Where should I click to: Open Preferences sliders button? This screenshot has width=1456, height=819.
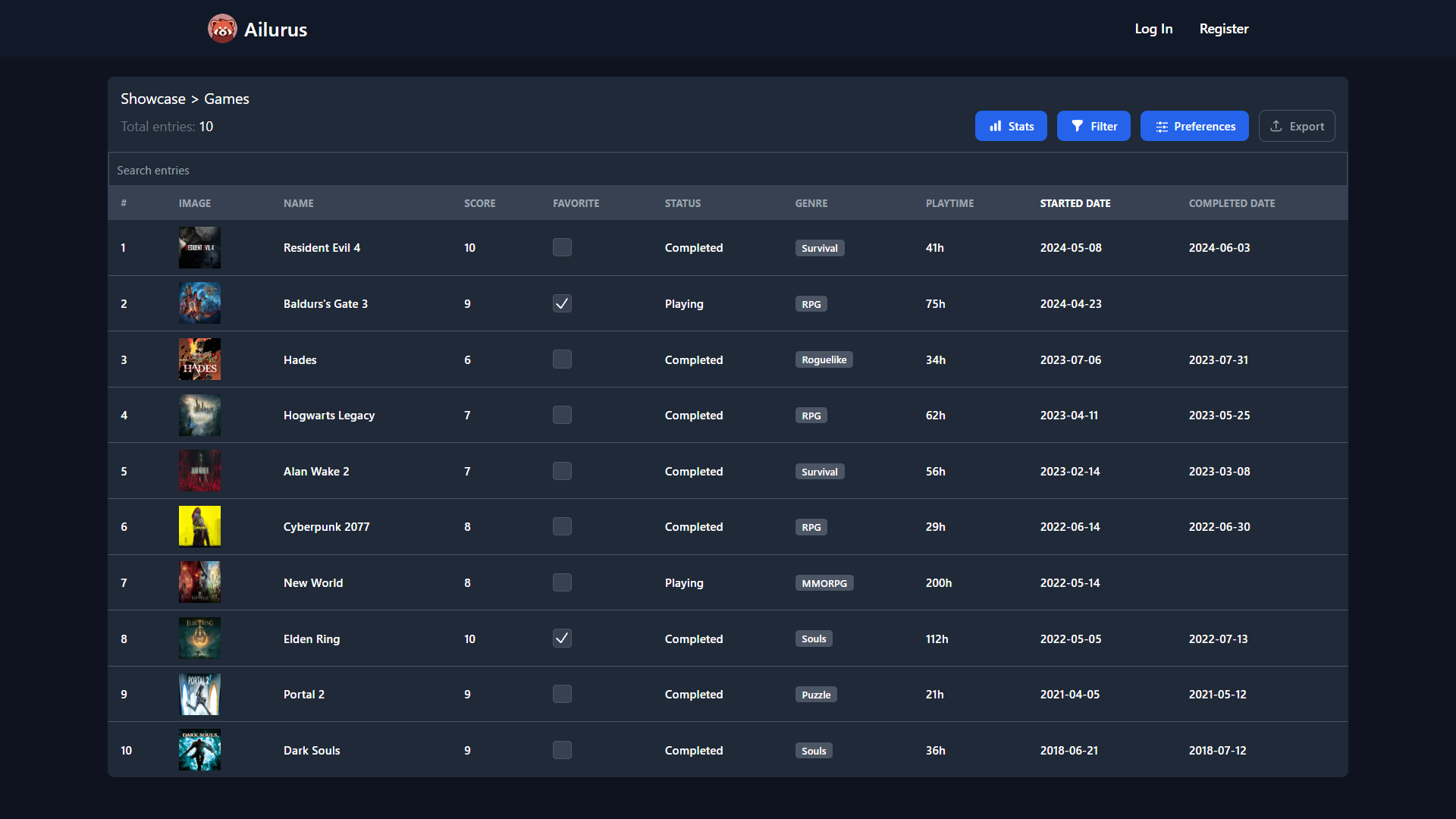1194,126
